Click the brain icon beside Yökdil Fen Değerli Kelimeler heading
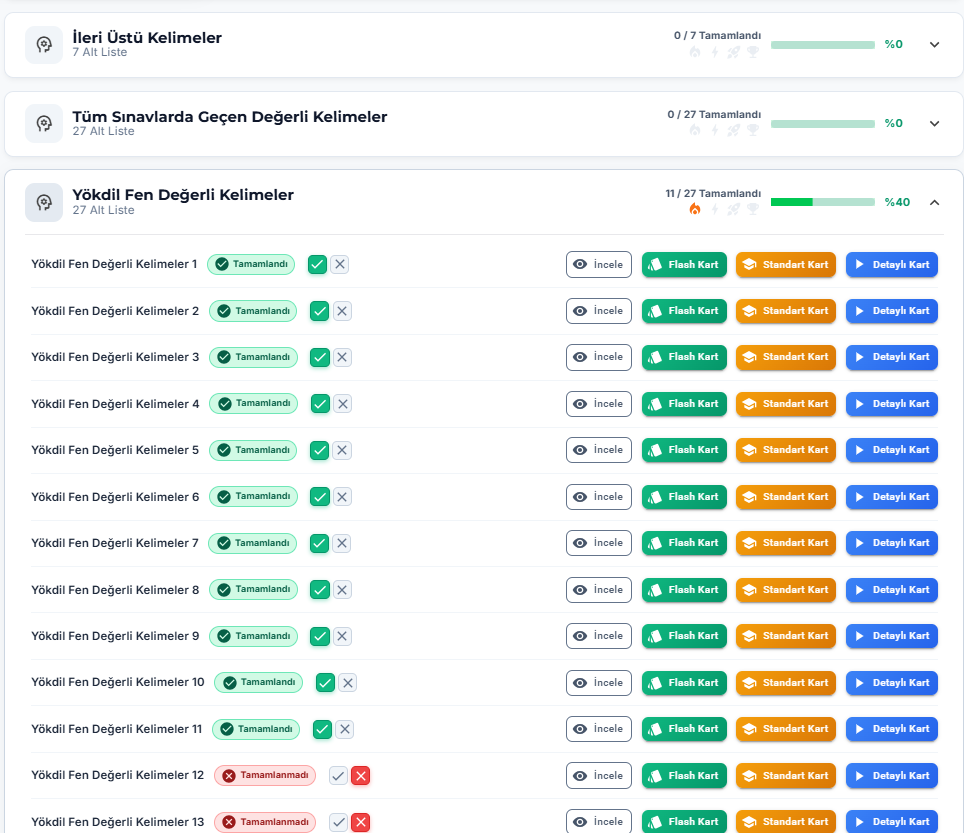 (44, 202)
